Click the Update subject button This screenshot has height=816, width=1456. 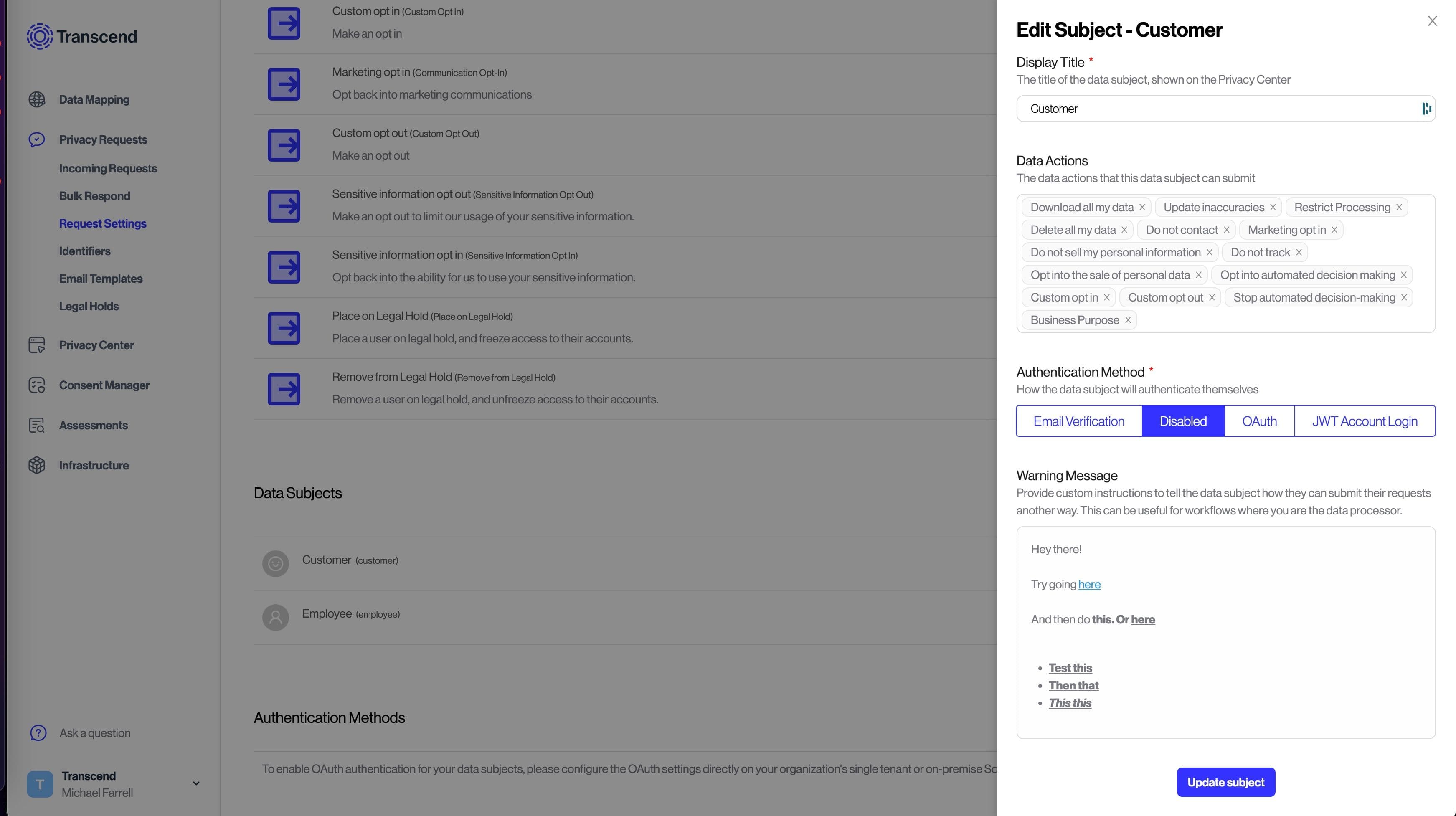(x=1225, y=782)
